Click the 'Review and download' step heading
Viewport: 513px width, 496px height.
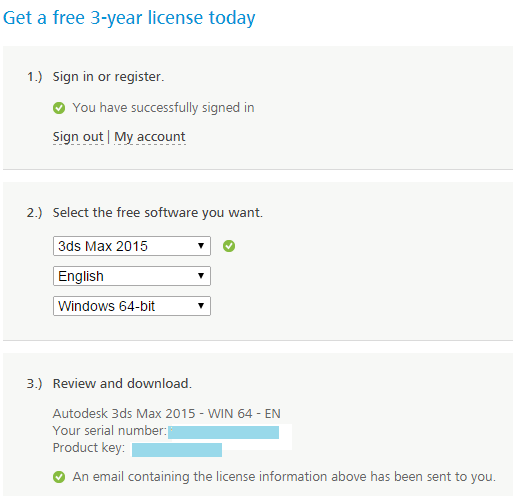(x=122, y=384)
